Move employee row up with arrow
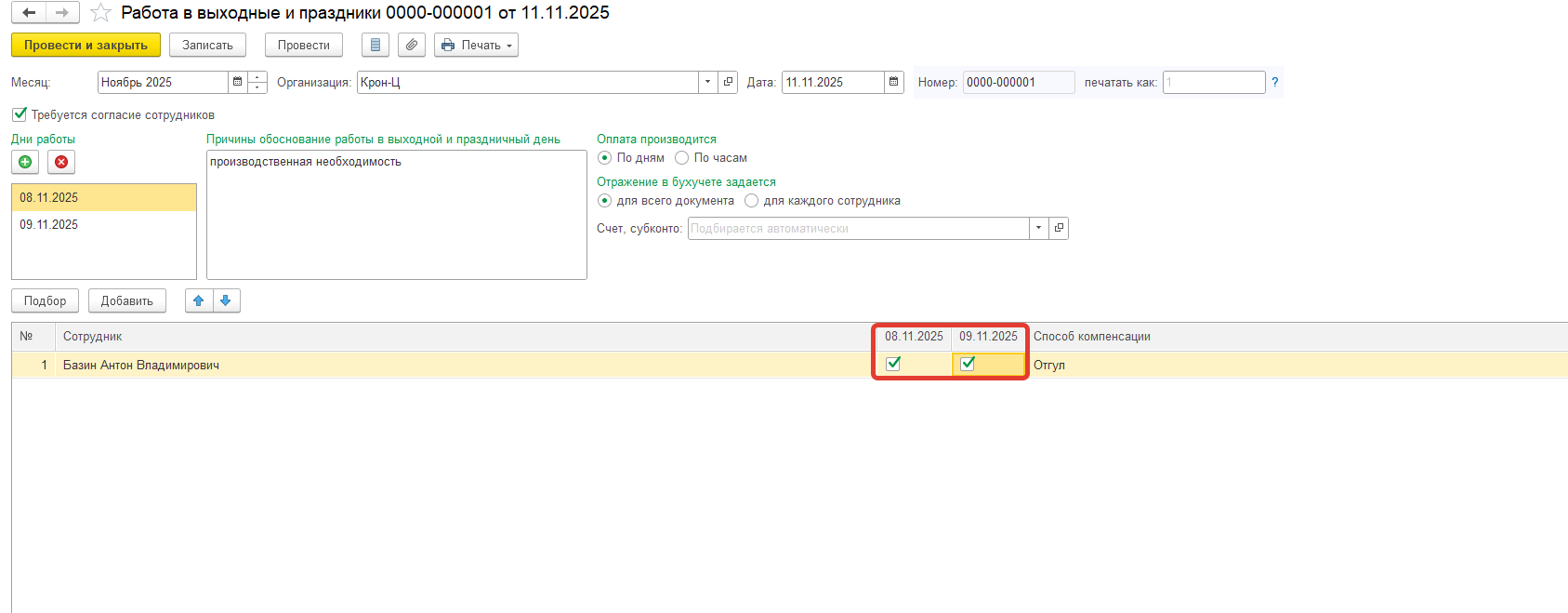Image resolution: width=1568 pixels, height=613 pixels. [x=199, y=300]
